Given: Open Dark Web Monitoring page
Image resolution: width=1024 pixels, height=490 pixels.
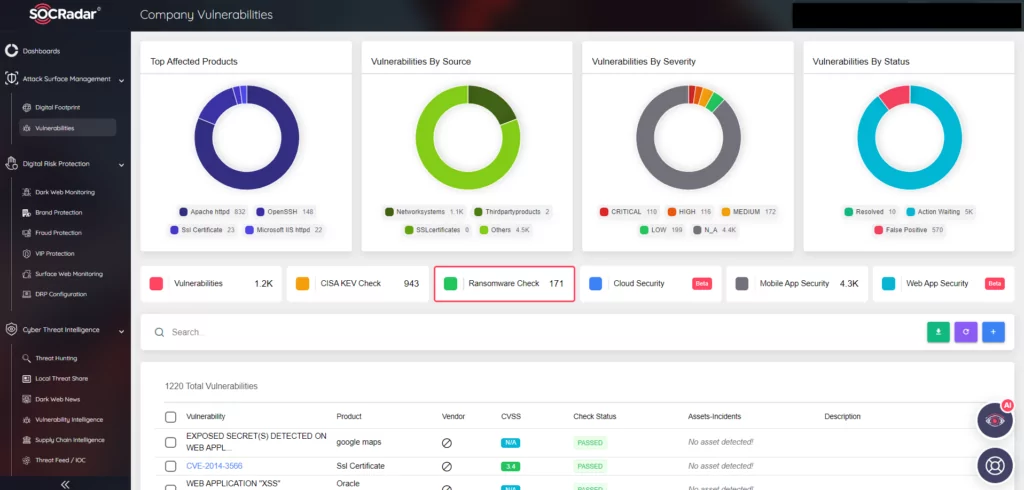Looking at the screenshot, I should tap(65, 192).
